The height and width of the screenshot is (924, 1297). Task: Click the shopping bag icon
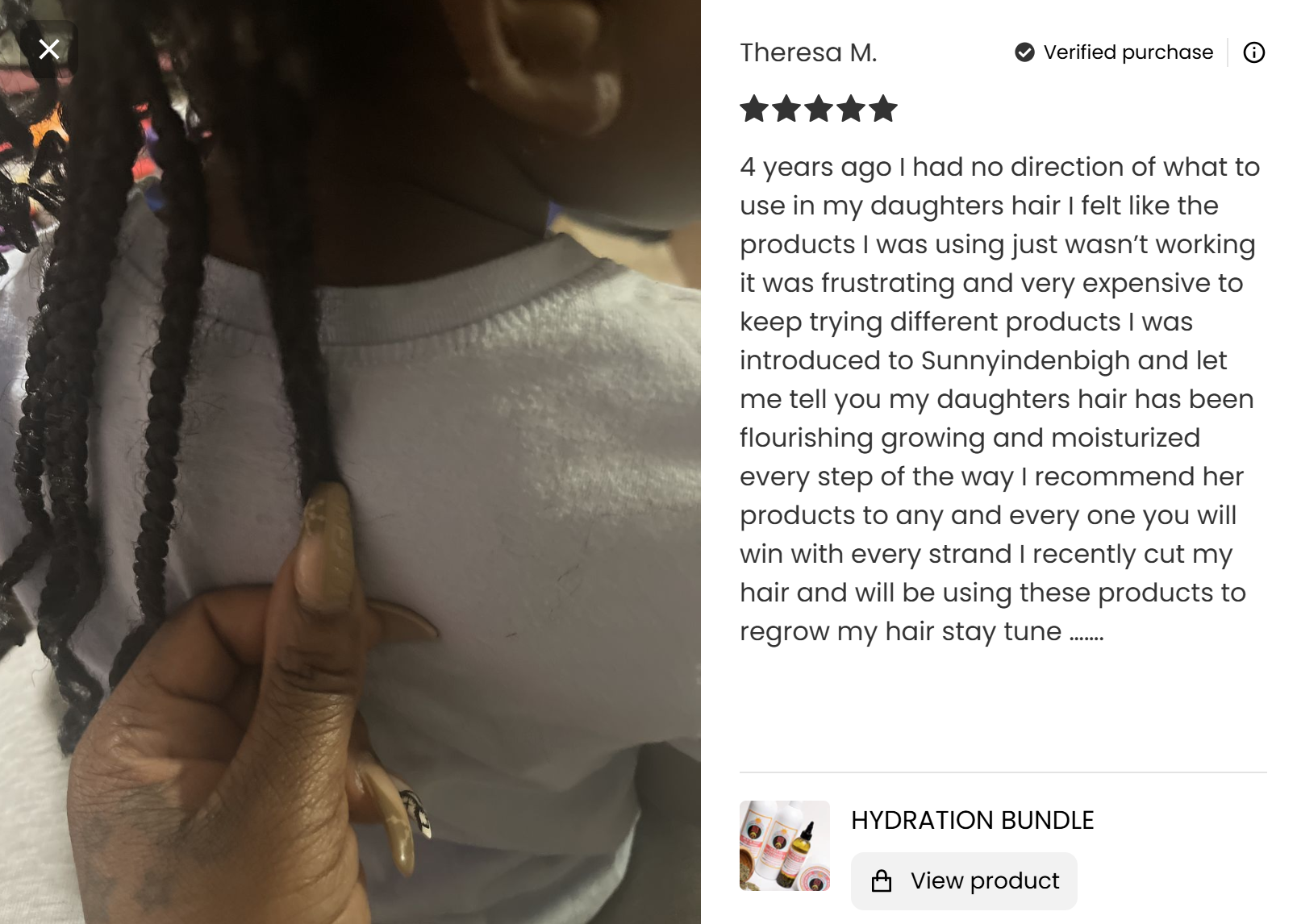tap(882, 880)
